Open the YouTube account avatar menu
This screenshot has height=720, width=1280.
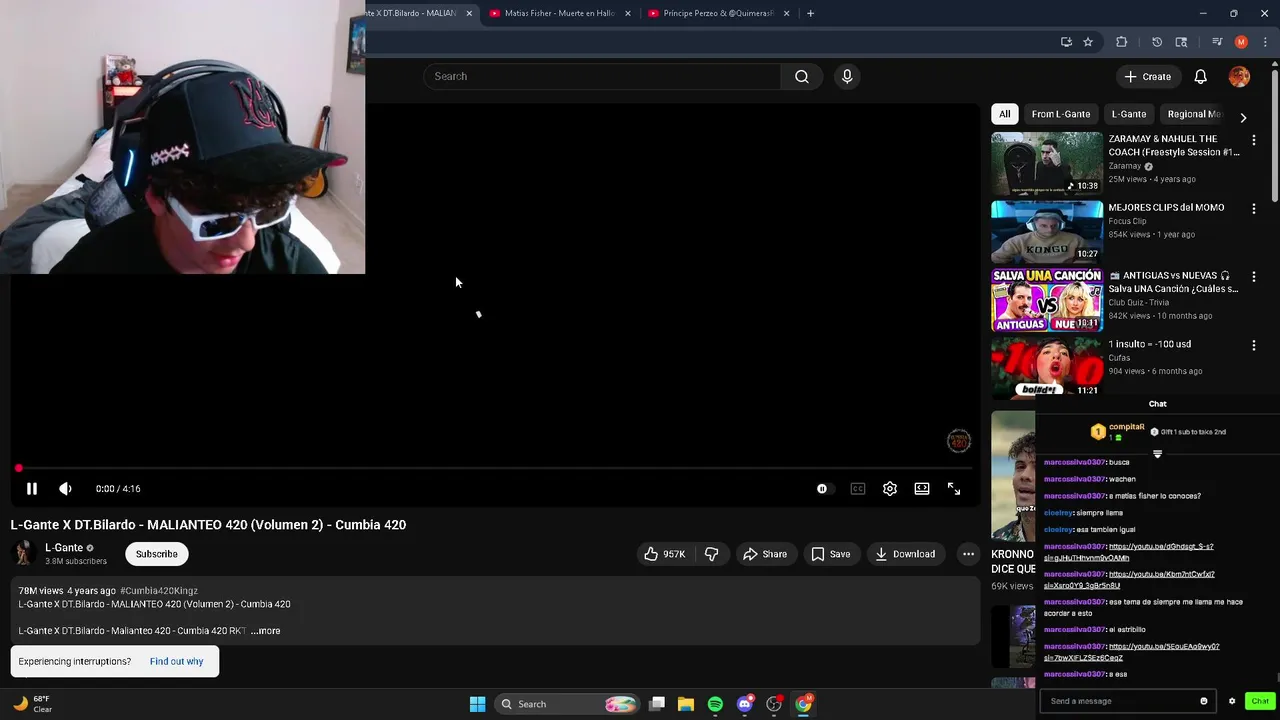[x=1239, y=76]
